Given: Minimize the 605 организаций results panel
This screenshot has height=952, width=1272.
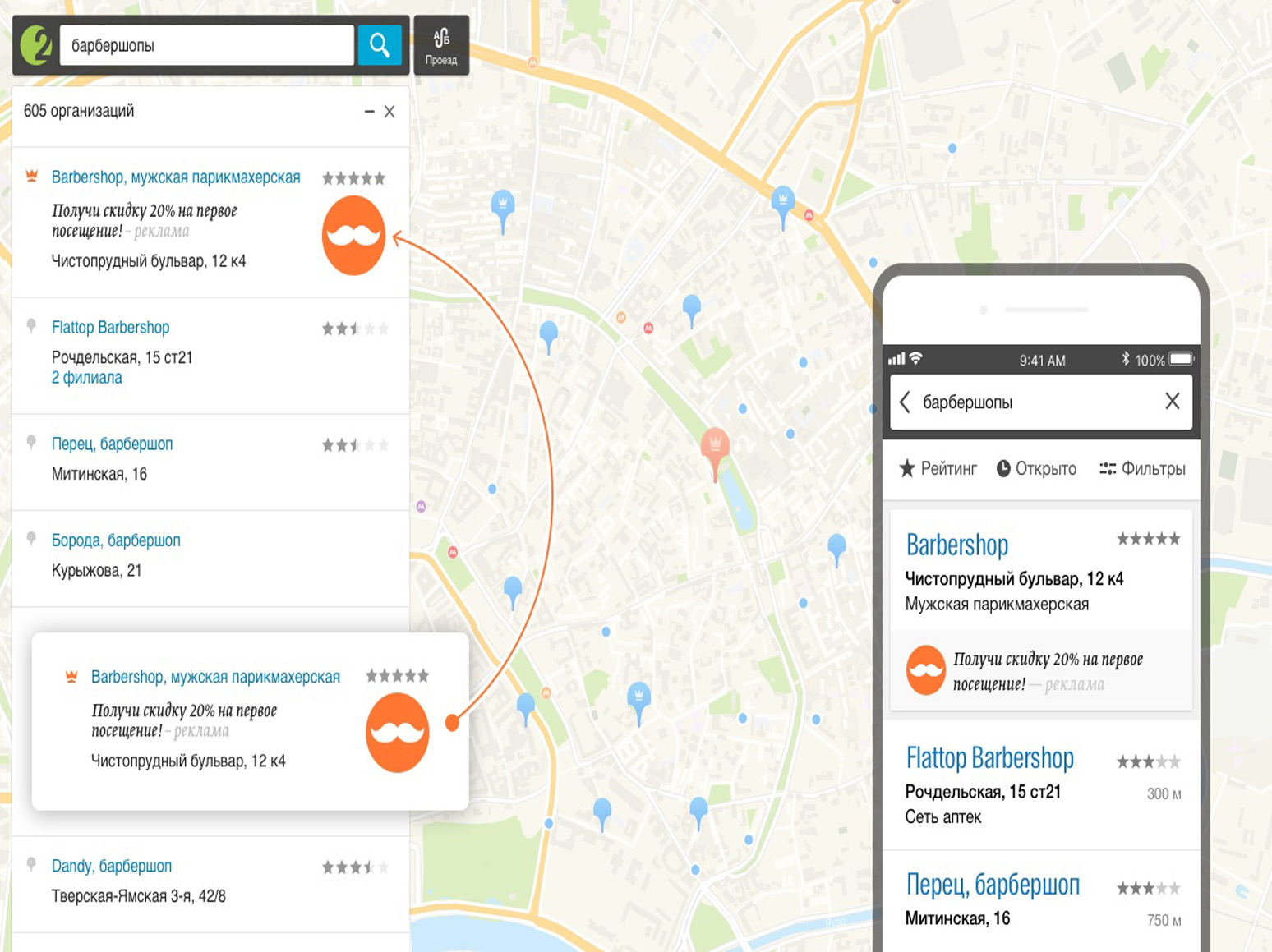Looking at the screenshot, I should pyautogui.click(x=369, y=112).
